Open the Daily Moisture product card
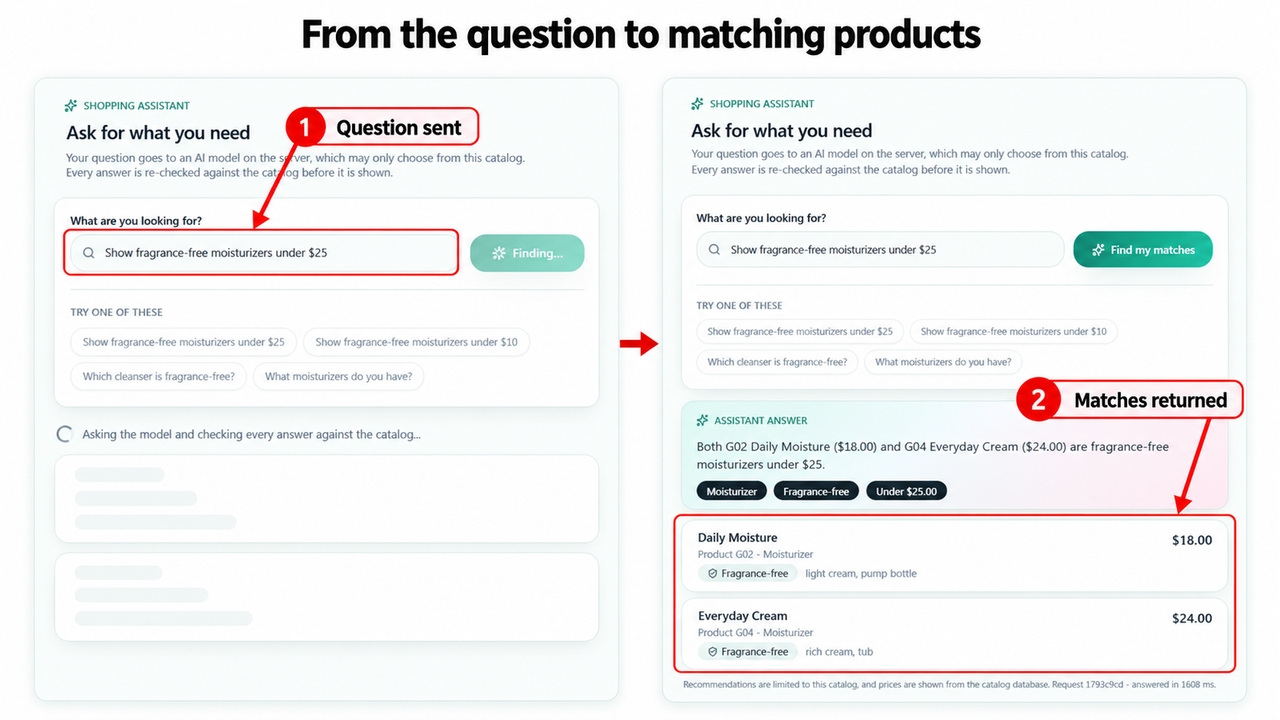This screenshot has width=1280, height=720. [954, 555]
